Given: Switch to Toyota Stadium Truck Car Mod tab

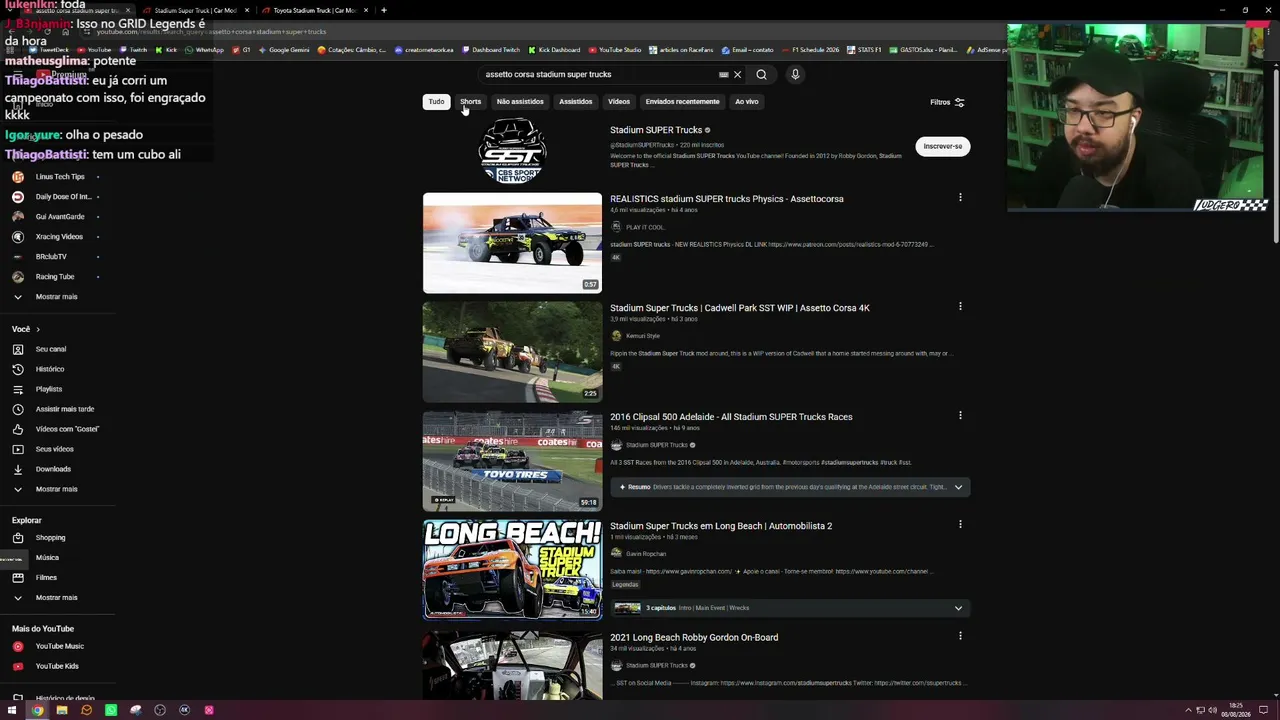Looking at the screenshot, I should coord(315,10).
